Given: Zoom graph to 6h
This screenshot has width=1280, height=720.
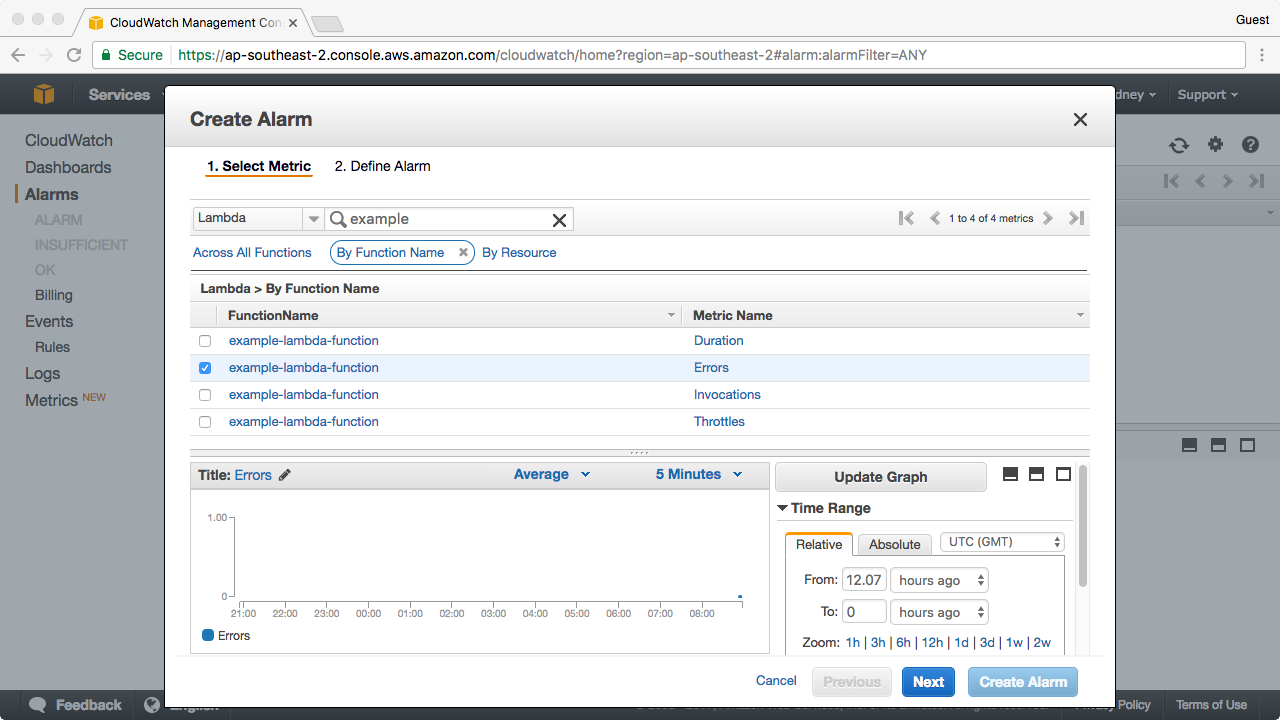Looking at the screenshot, I should pos(903,643).
